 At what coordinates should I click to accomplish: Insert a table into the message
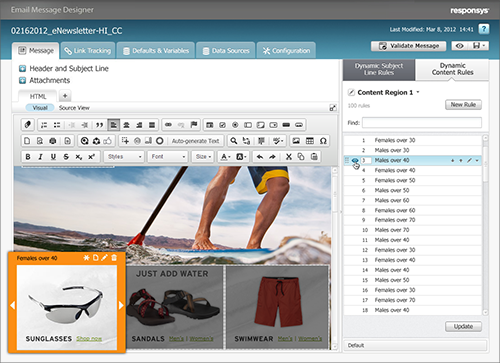tap(310, 141)
